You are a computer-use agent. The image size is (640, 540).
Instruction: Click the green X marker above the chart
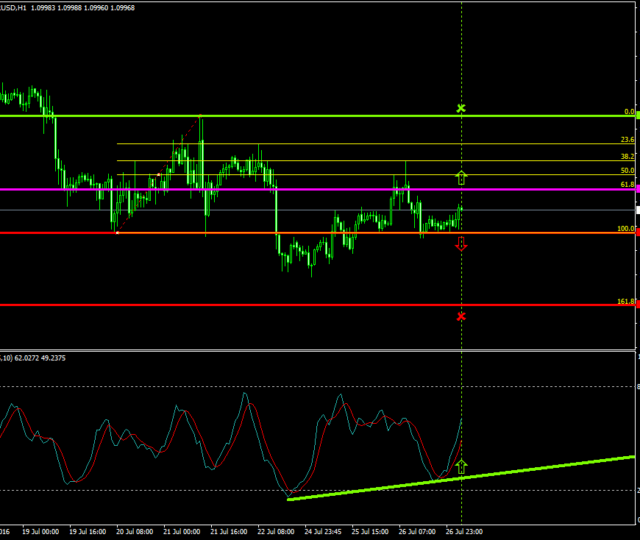click(x=461, y=107)
